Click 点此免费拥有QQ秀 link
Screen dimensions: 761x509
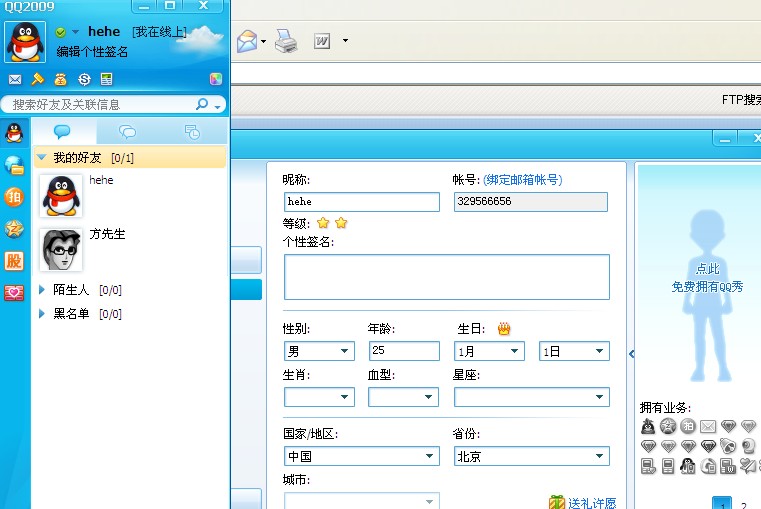click(707, 278)
